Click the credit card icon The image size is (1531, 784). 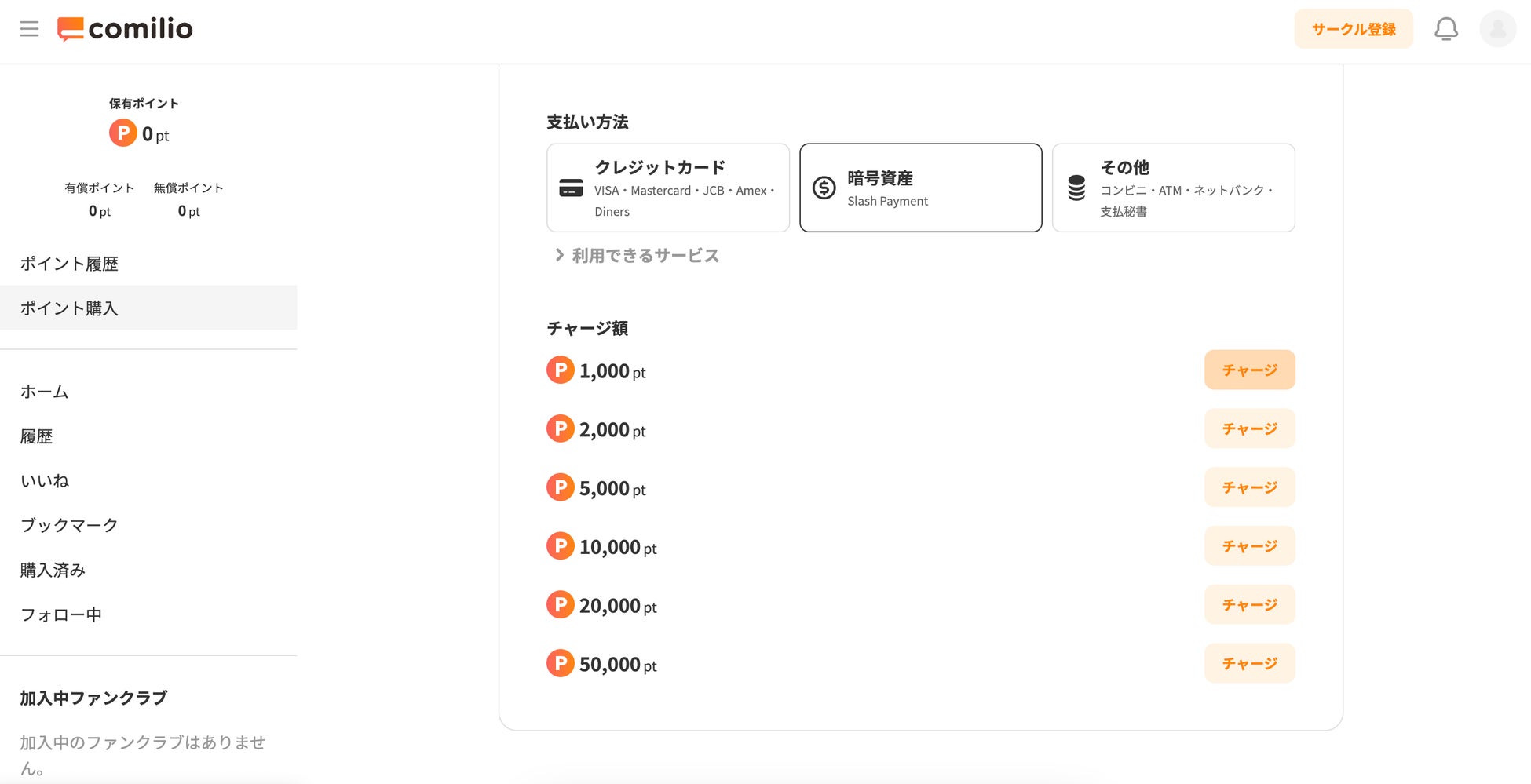[571, 188]
